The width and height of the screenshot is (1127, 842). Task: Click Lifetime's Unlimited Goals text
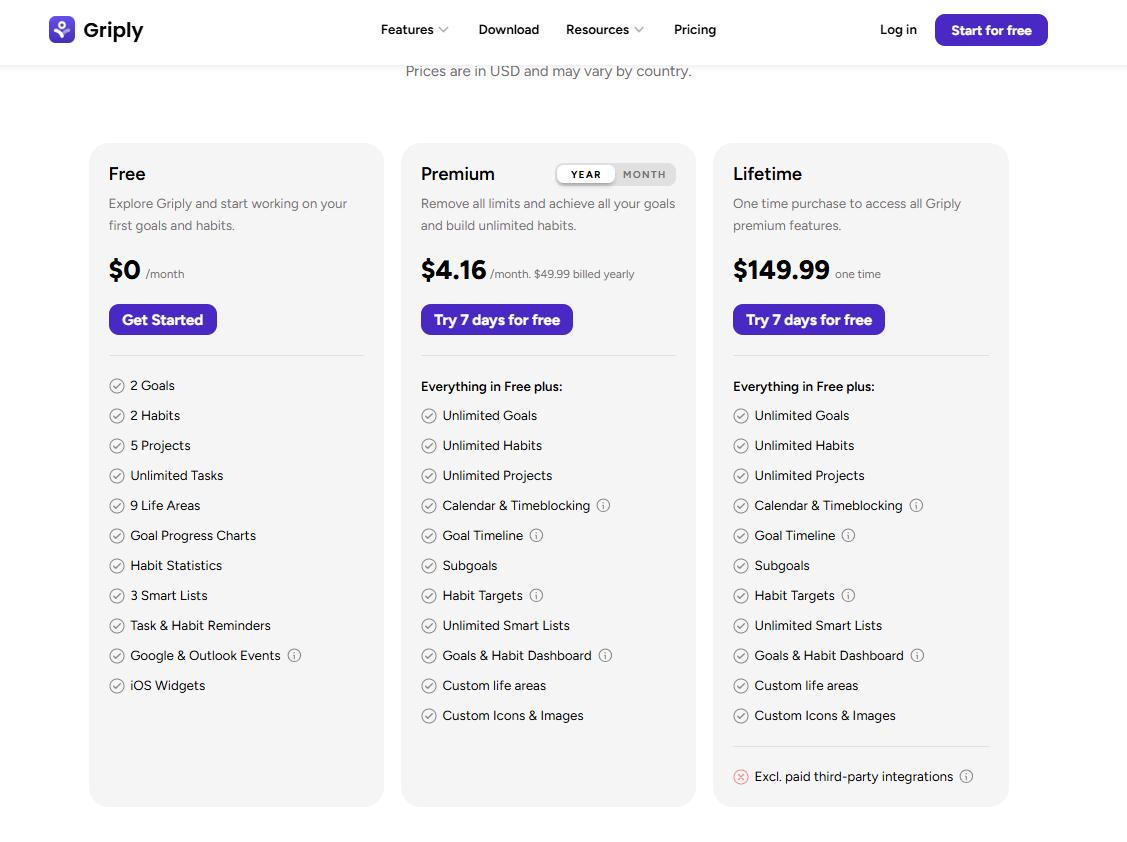tap(802, 416)
